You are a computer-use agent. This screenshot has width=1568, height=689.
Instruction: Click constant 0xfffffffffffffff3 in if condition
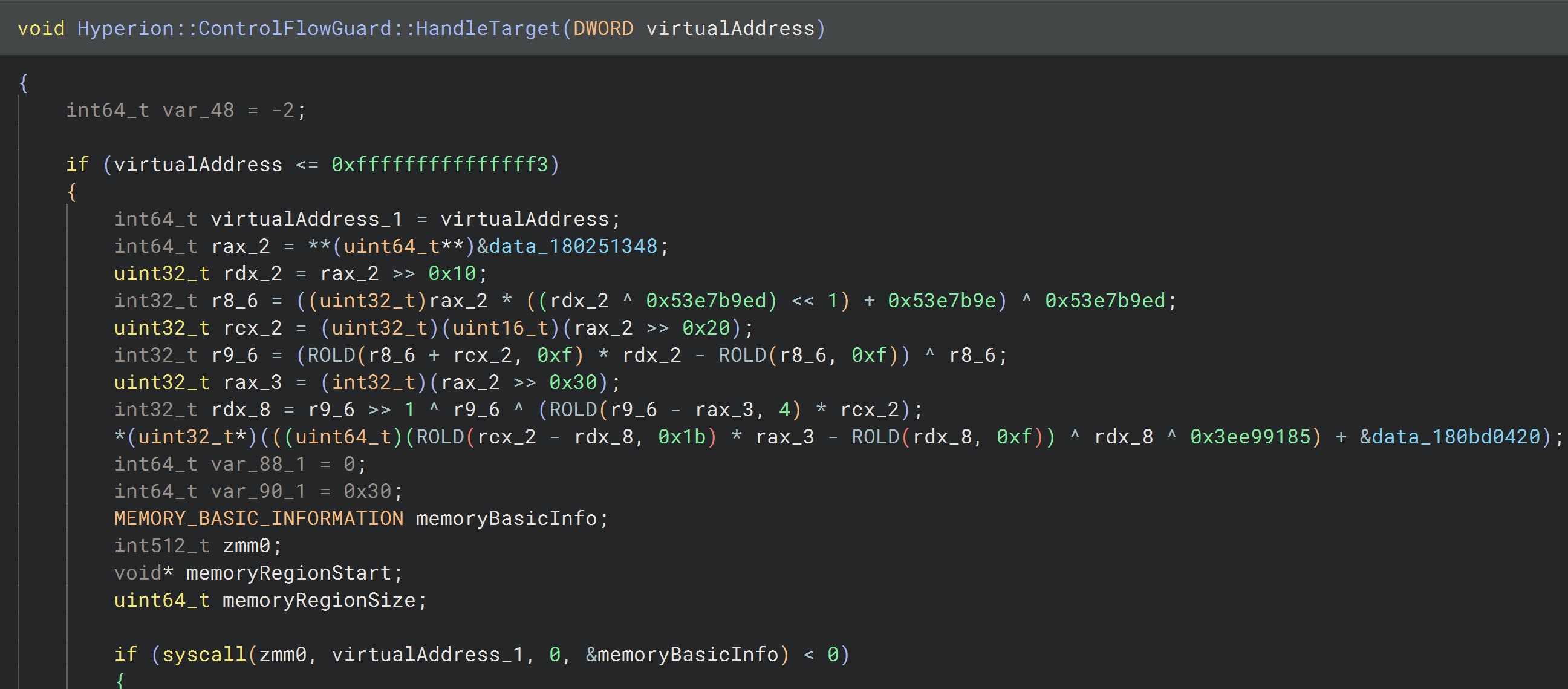click(x=440, y=165)
